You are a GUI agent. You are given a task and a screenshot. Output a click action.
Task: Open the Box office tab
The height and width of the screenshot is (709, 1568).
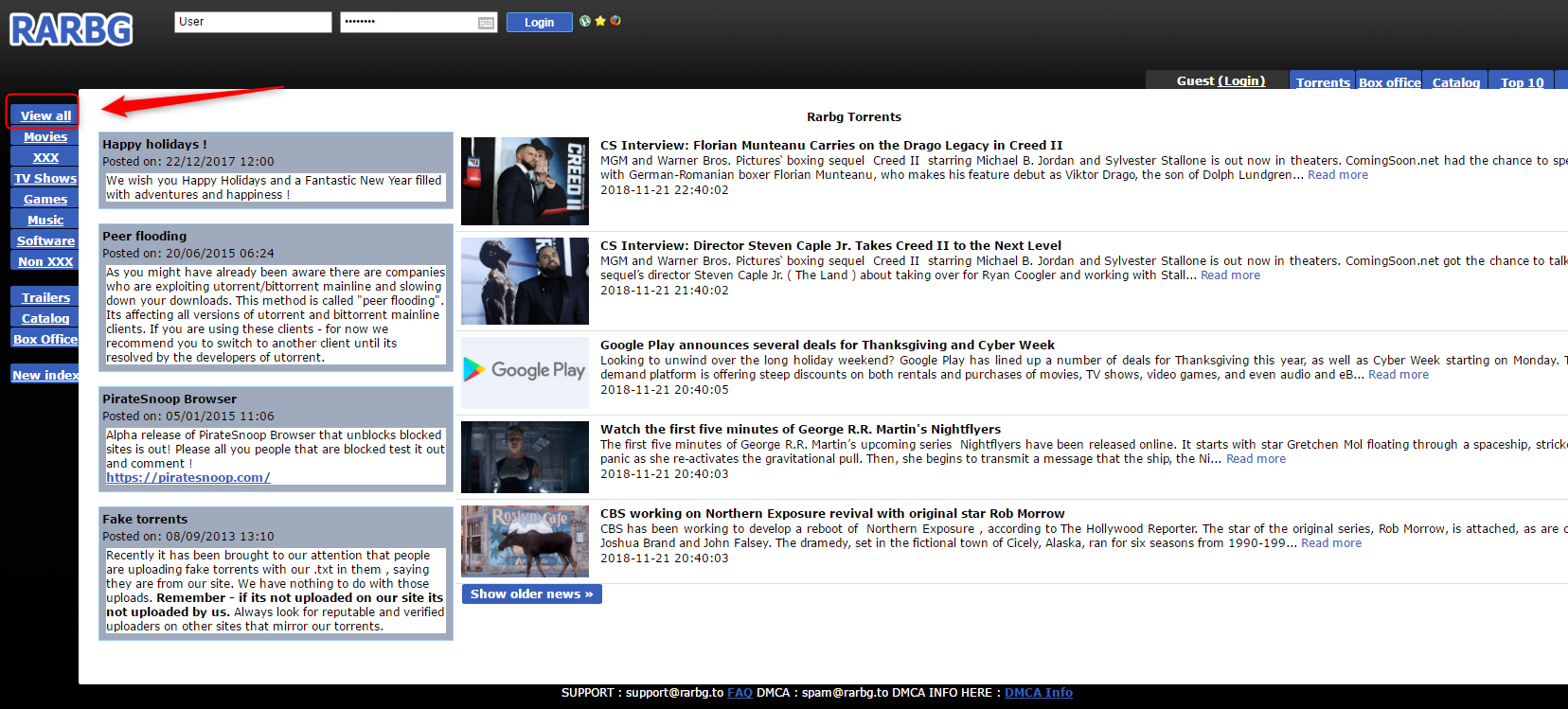point(1389,82)
